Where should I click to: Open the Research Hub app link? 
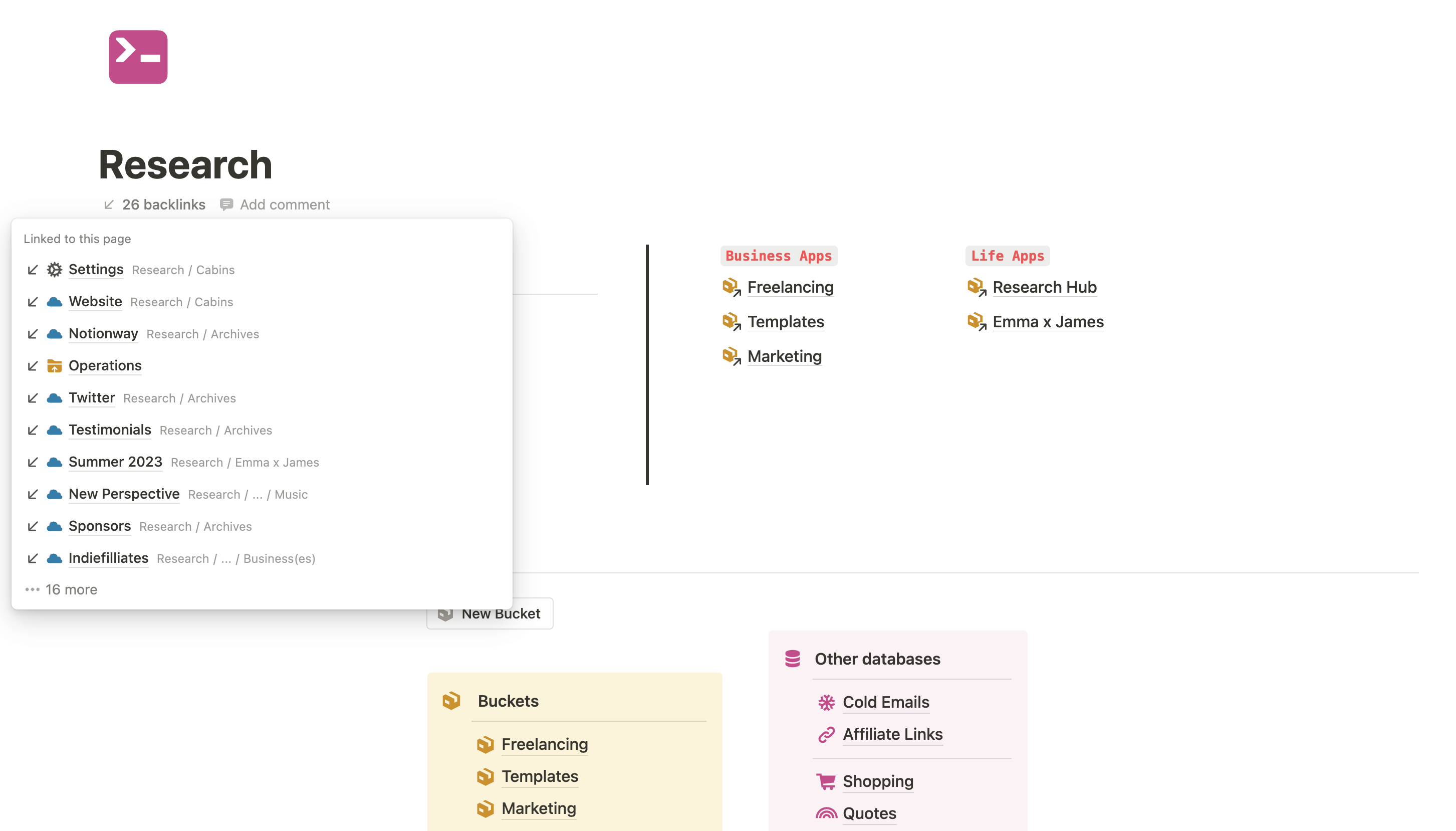point(1044,287)
